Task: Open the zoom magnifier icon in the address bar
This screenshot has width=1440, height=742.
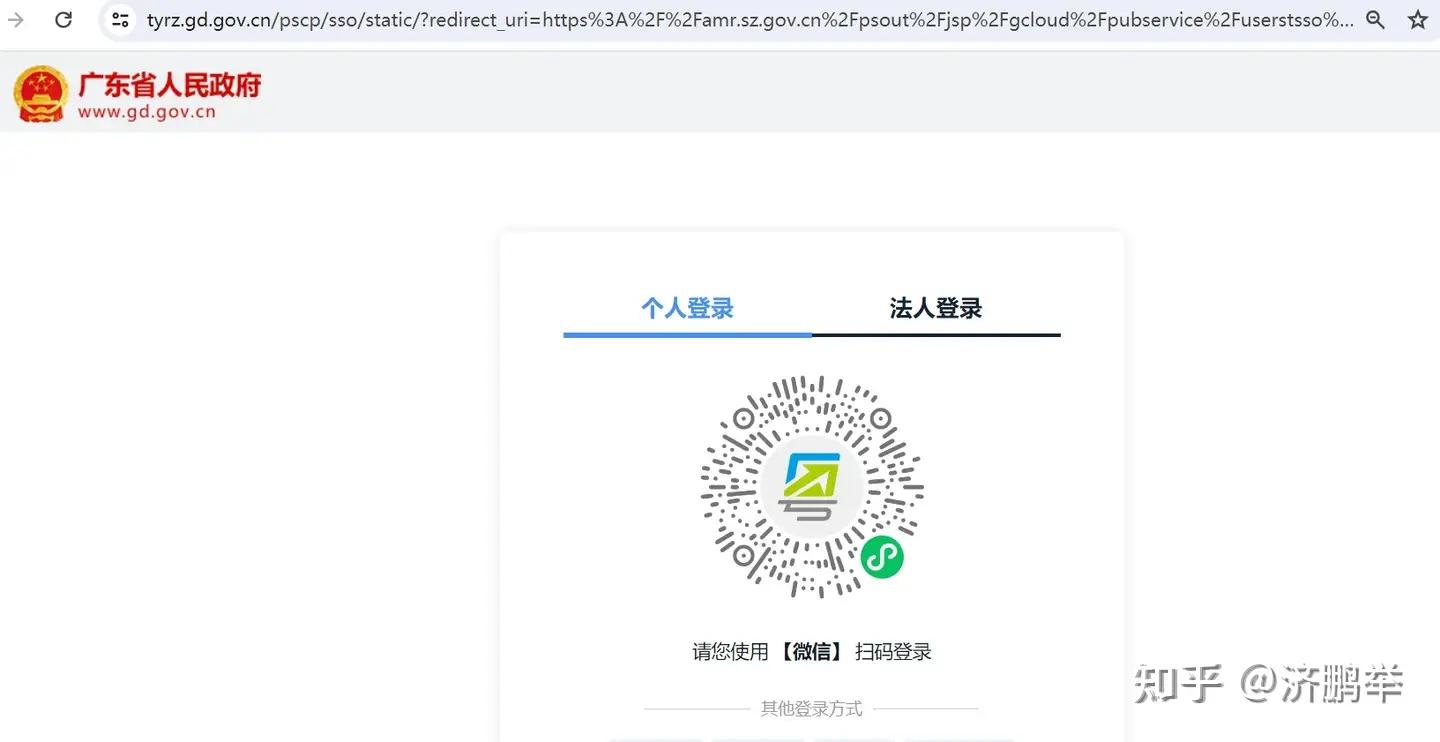Action: [1376, 19]
